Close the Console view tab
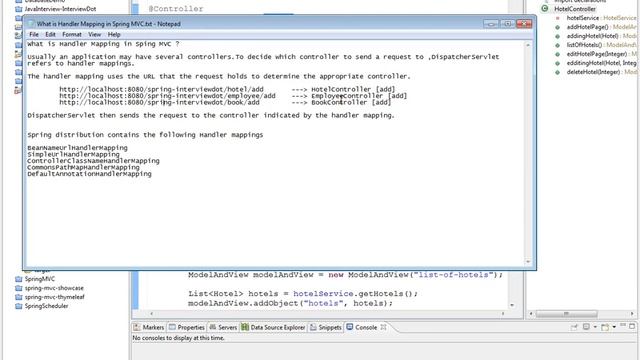Viewport: 640px width, 360px height. (x=383, y=327)
